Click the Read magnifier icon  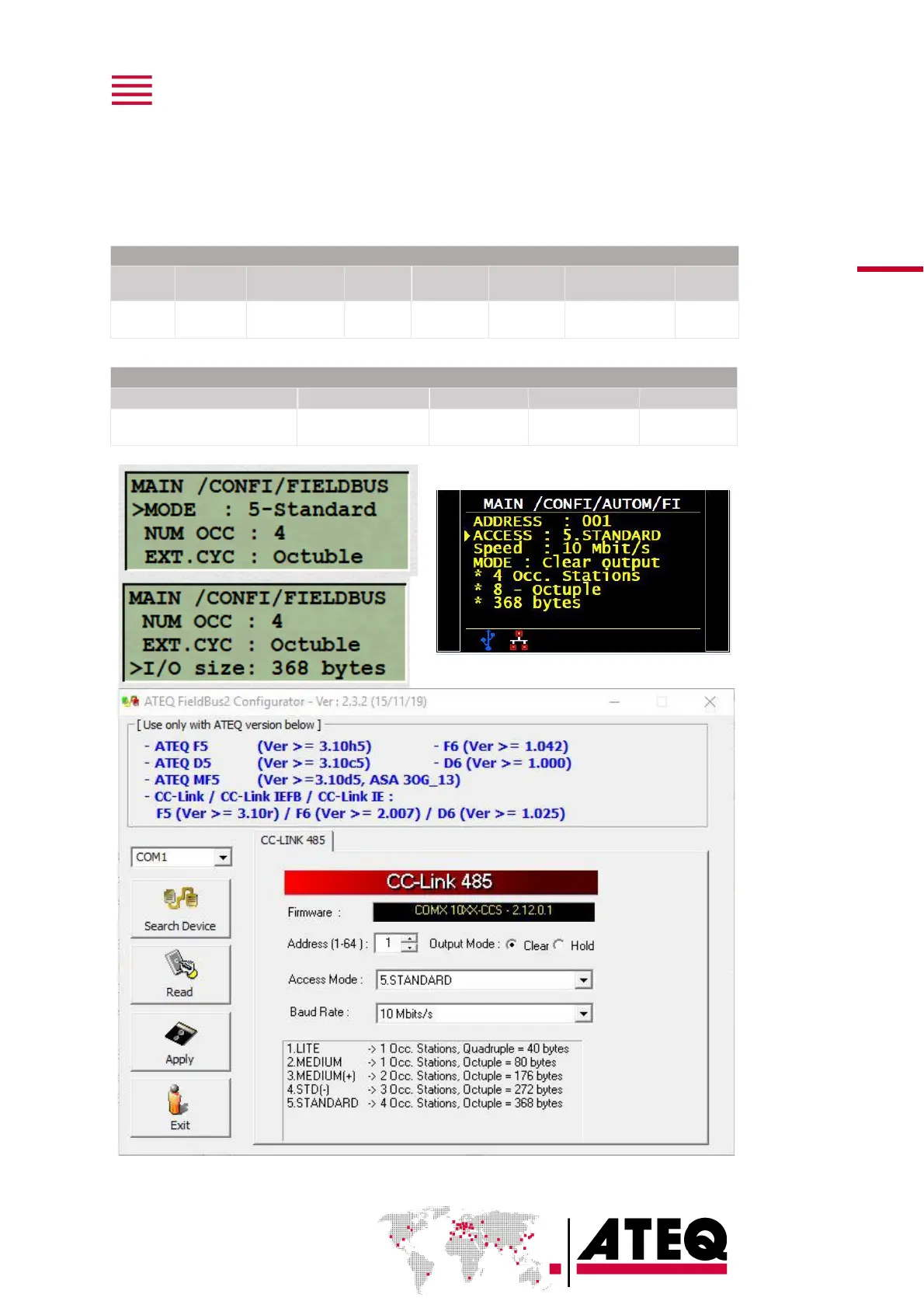pos(181,965)
